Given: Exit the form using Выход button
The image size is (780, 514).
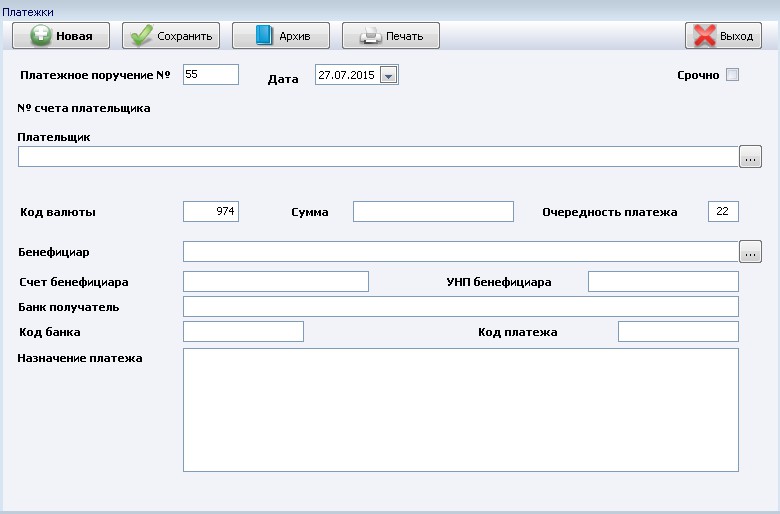Looking at the screenshot, I should (723, 36).
